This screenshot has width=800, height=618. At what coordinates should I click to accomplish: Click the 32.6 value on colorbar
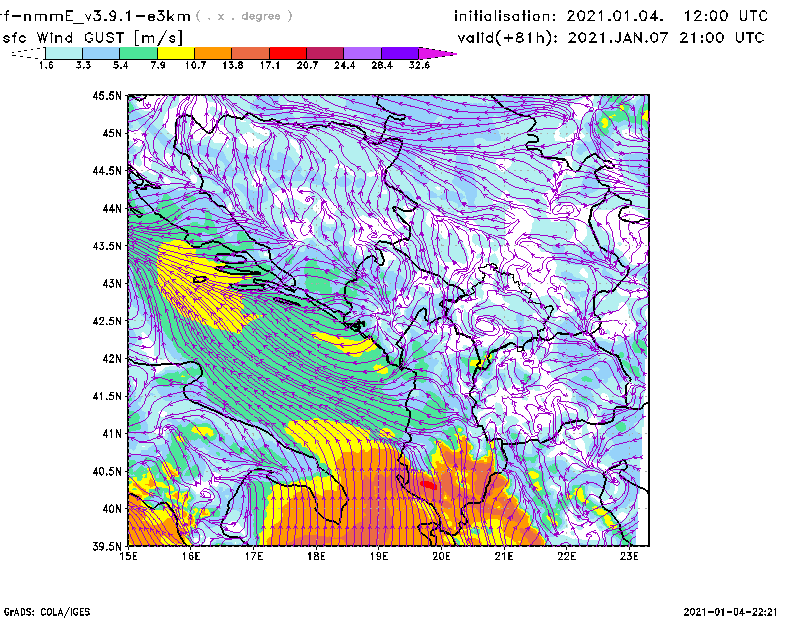(419, 65)
